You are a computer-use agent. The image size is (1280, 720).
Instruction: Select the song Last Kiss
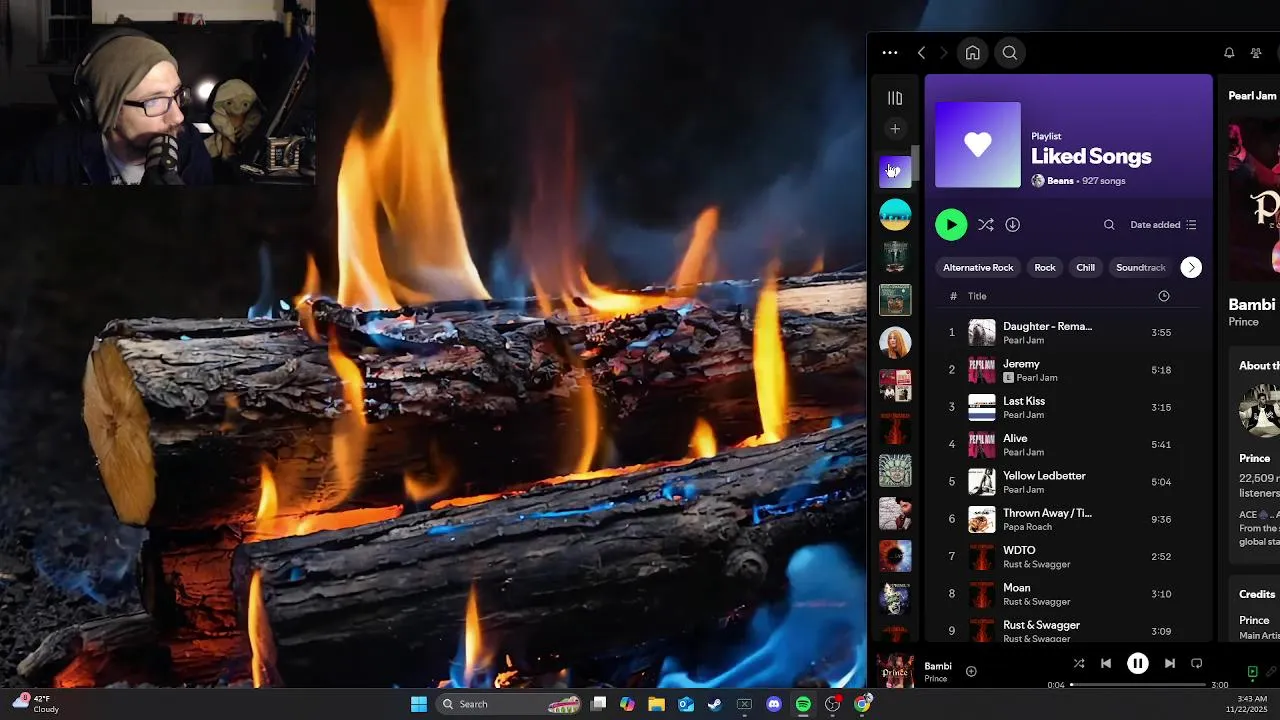(1069, 407)
